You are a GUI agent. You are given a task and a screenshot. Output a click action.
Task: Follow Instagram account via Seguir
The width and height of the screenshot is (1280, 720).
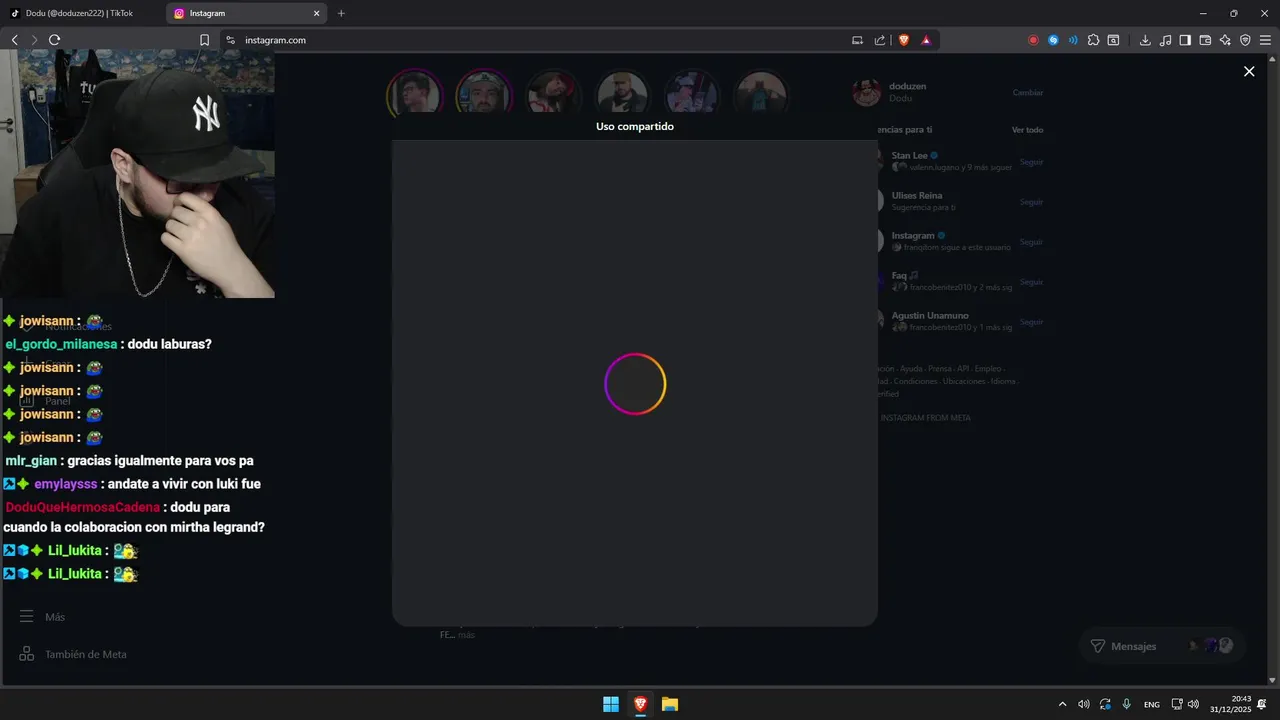(x=1031, y=242)
